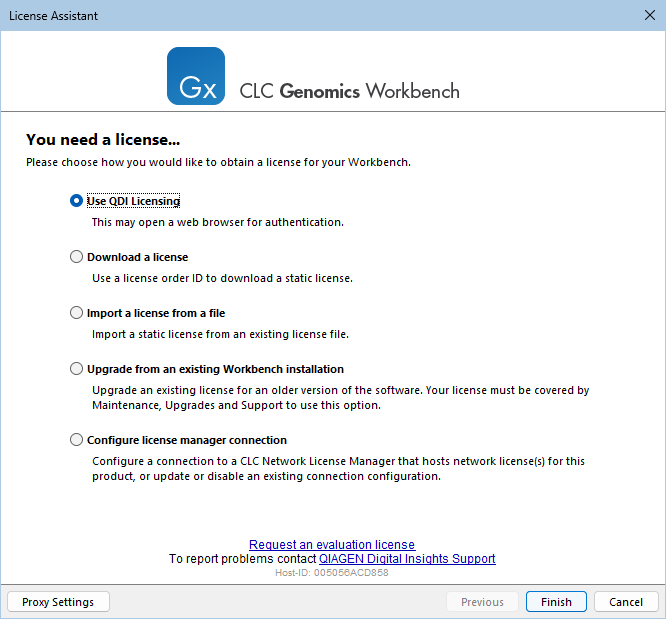
Task: Click 'Please choose how you would like' instruction
Action: click(218, 162)
